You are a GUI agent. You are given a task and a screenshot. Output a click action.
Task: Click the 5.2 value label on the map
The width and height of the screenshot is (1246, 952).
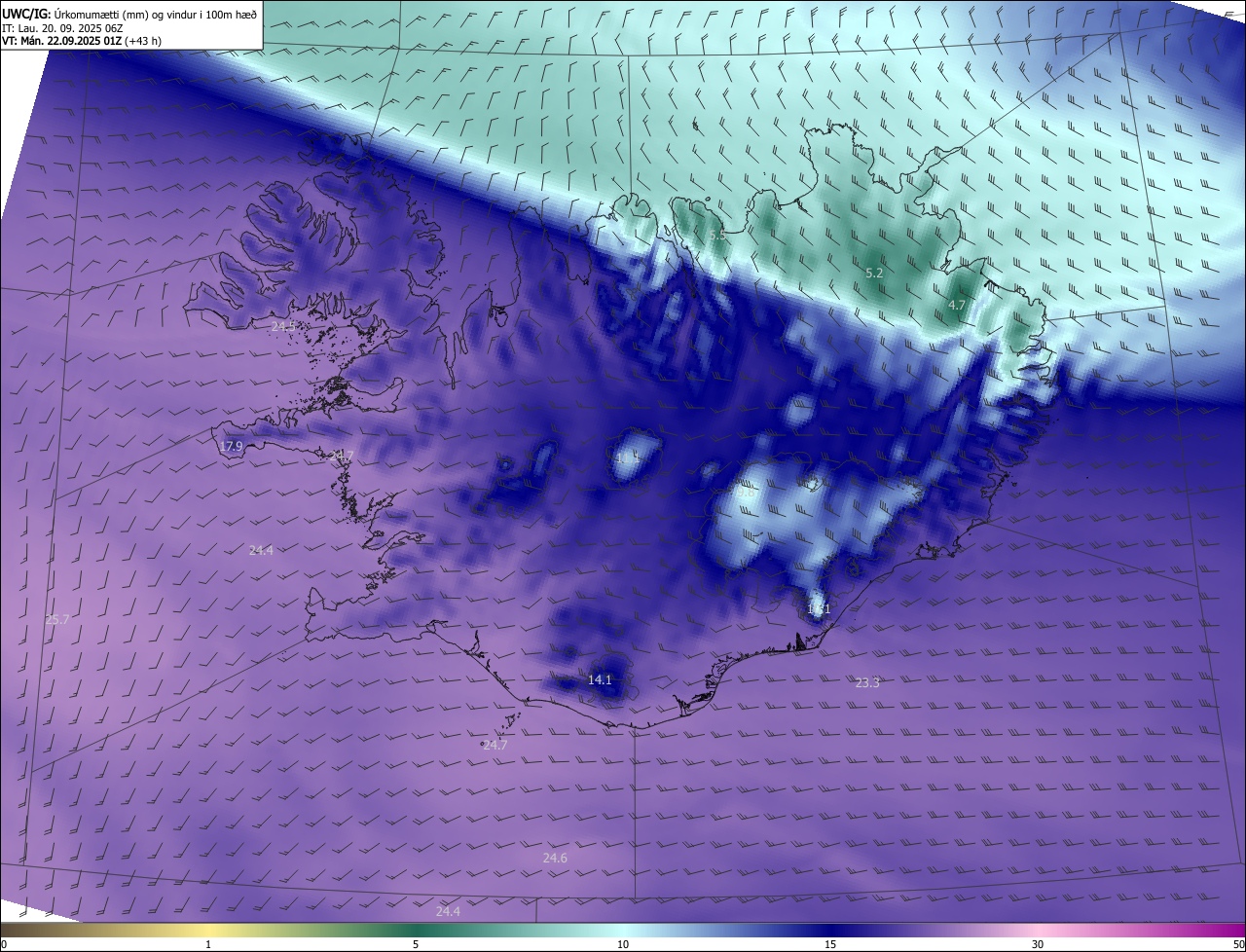pyautogui.click(x=874, y=274)
